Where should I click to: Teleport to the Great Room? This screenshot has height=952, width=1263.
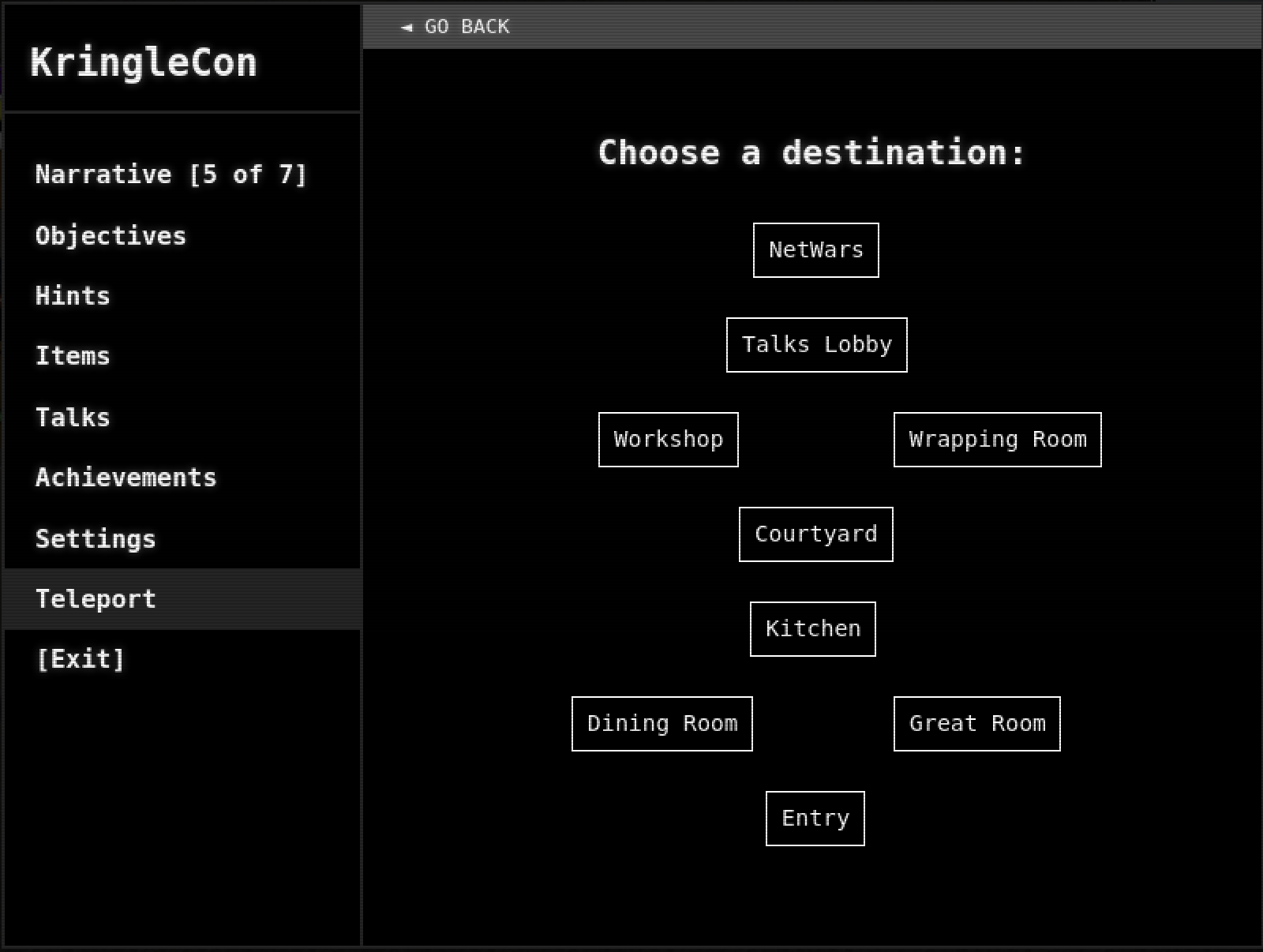(x=976, y=724)
